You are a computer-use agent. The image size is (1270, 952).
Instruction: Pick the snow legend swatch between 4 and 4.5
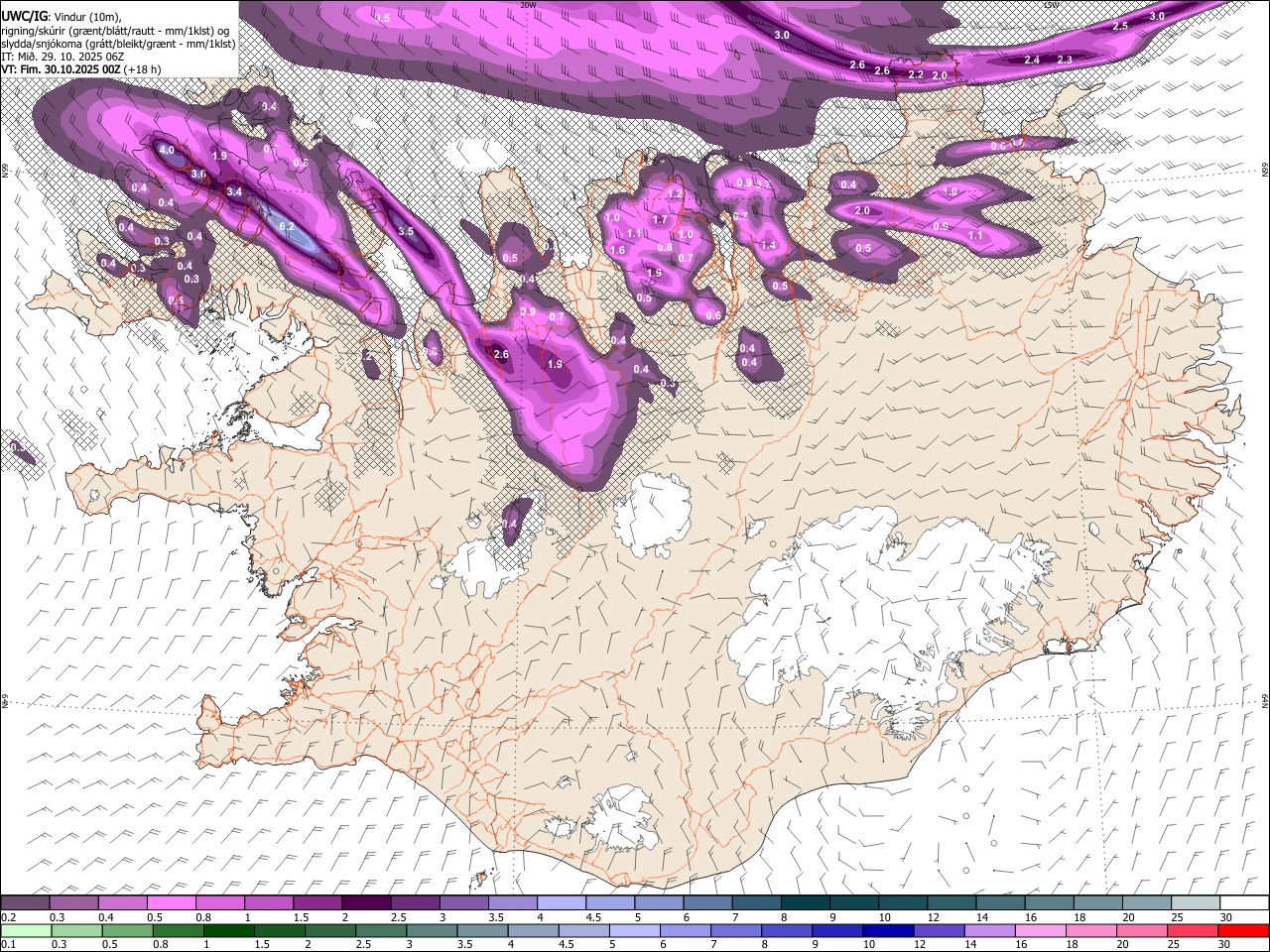[x=562, y=903]
